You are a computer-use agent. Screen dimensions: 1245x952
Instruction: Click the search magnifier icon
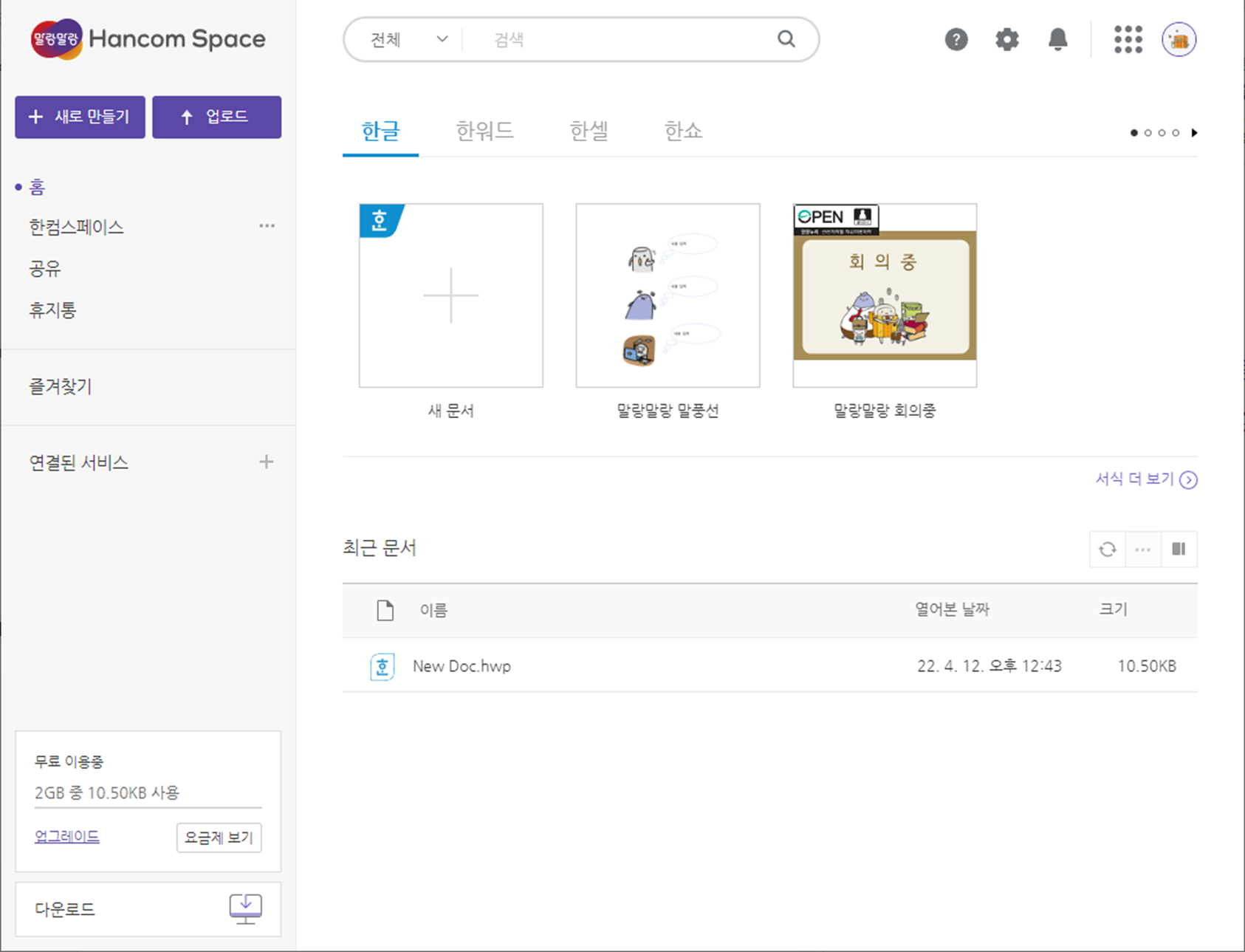(x=786, y=39)
